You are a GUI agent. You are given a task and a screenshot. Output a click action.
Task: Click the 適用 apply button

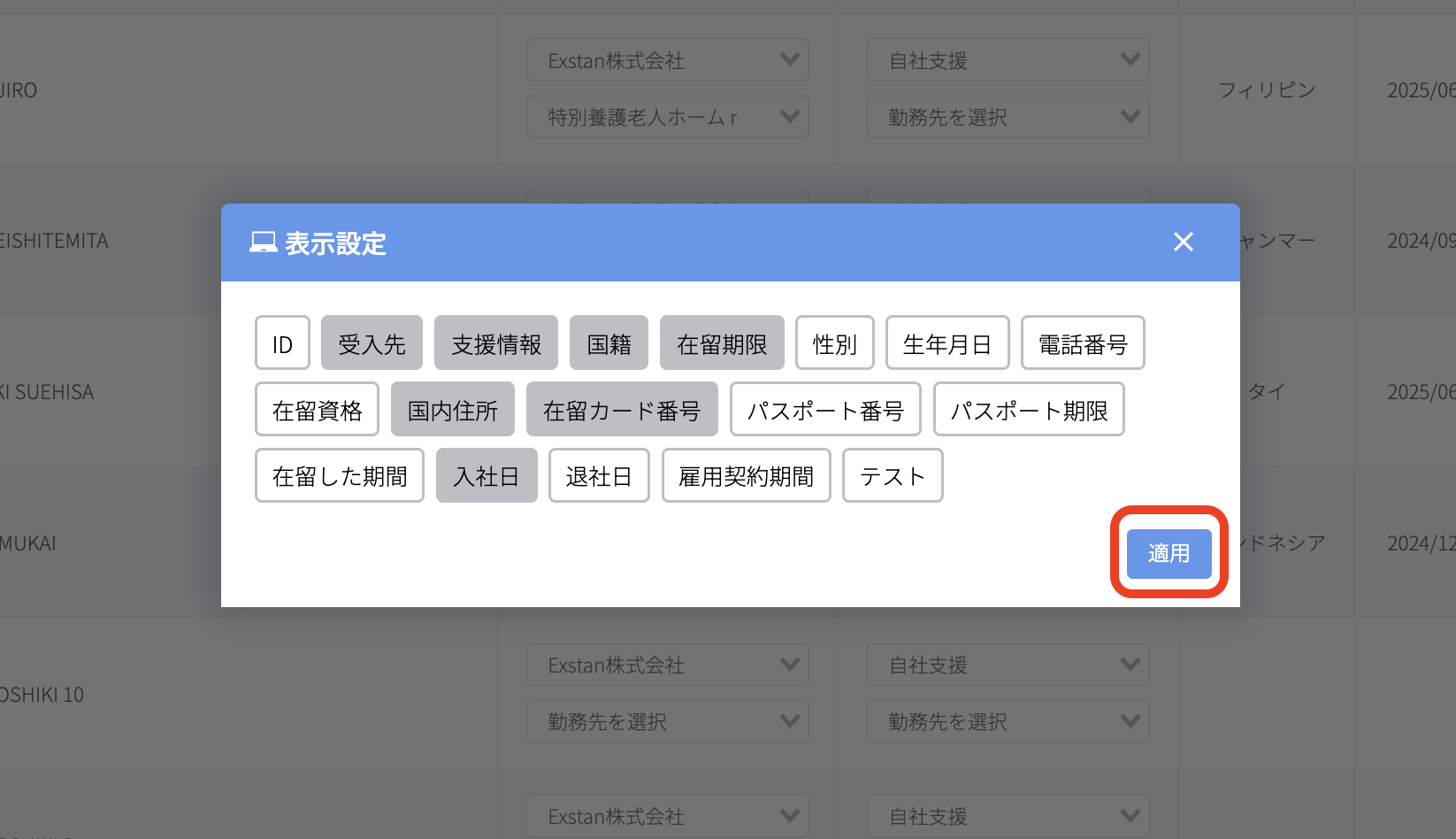point(1169,553)
